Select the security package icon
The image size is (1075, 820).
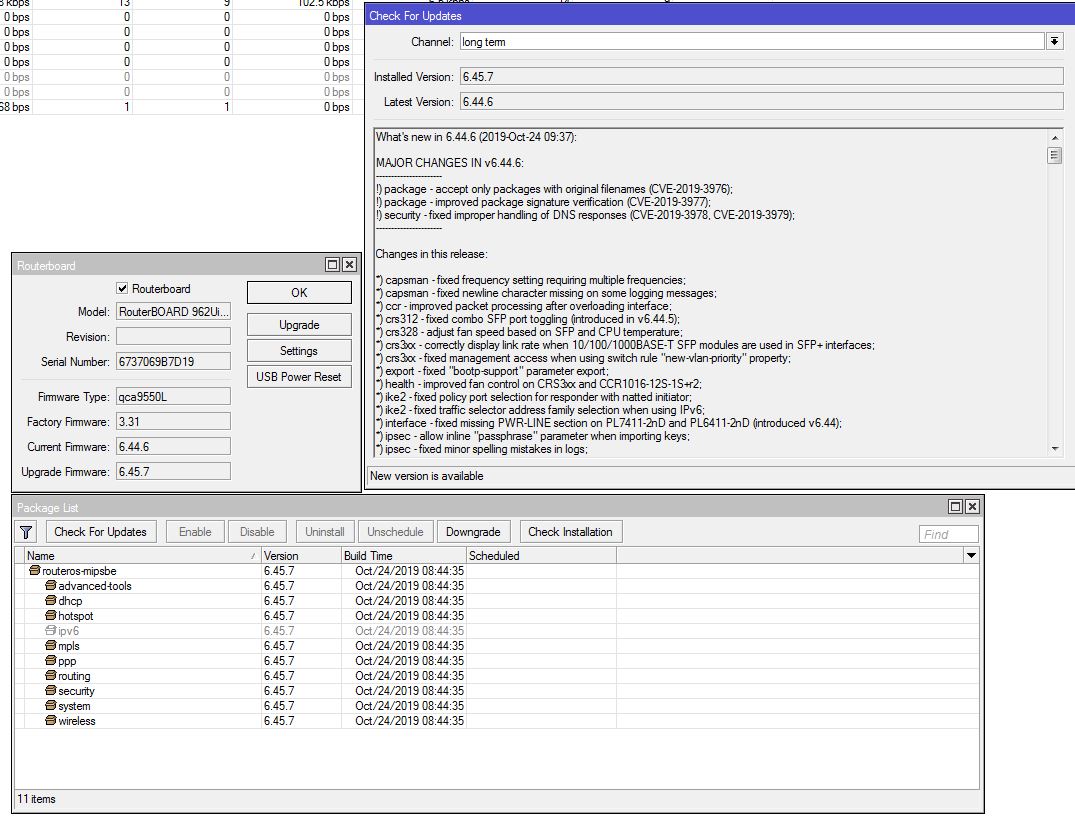tap(51, 691)
